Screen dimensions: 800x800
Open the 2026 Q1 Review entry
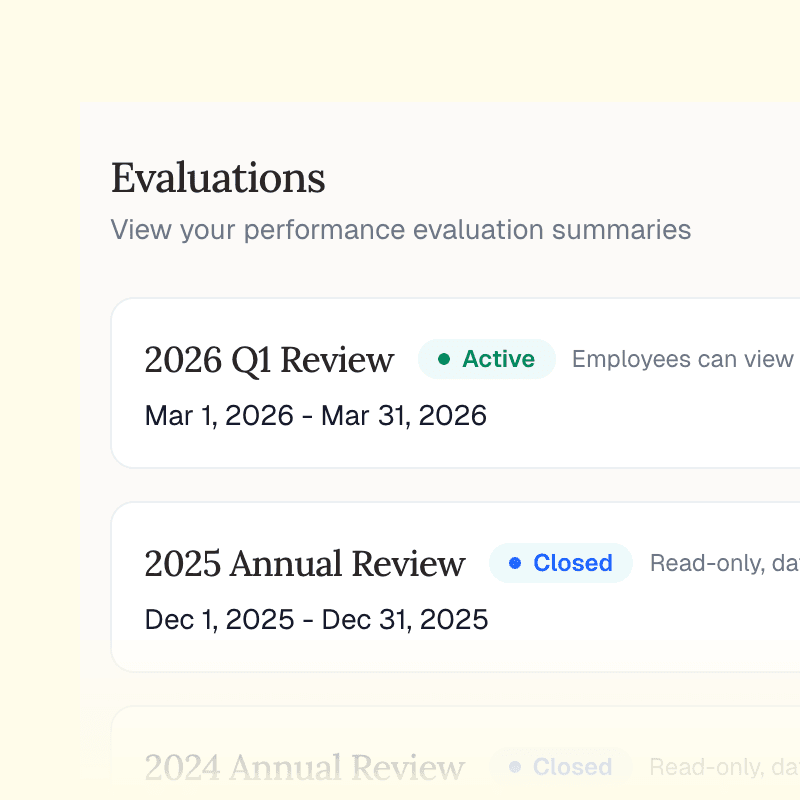[268, 359]
